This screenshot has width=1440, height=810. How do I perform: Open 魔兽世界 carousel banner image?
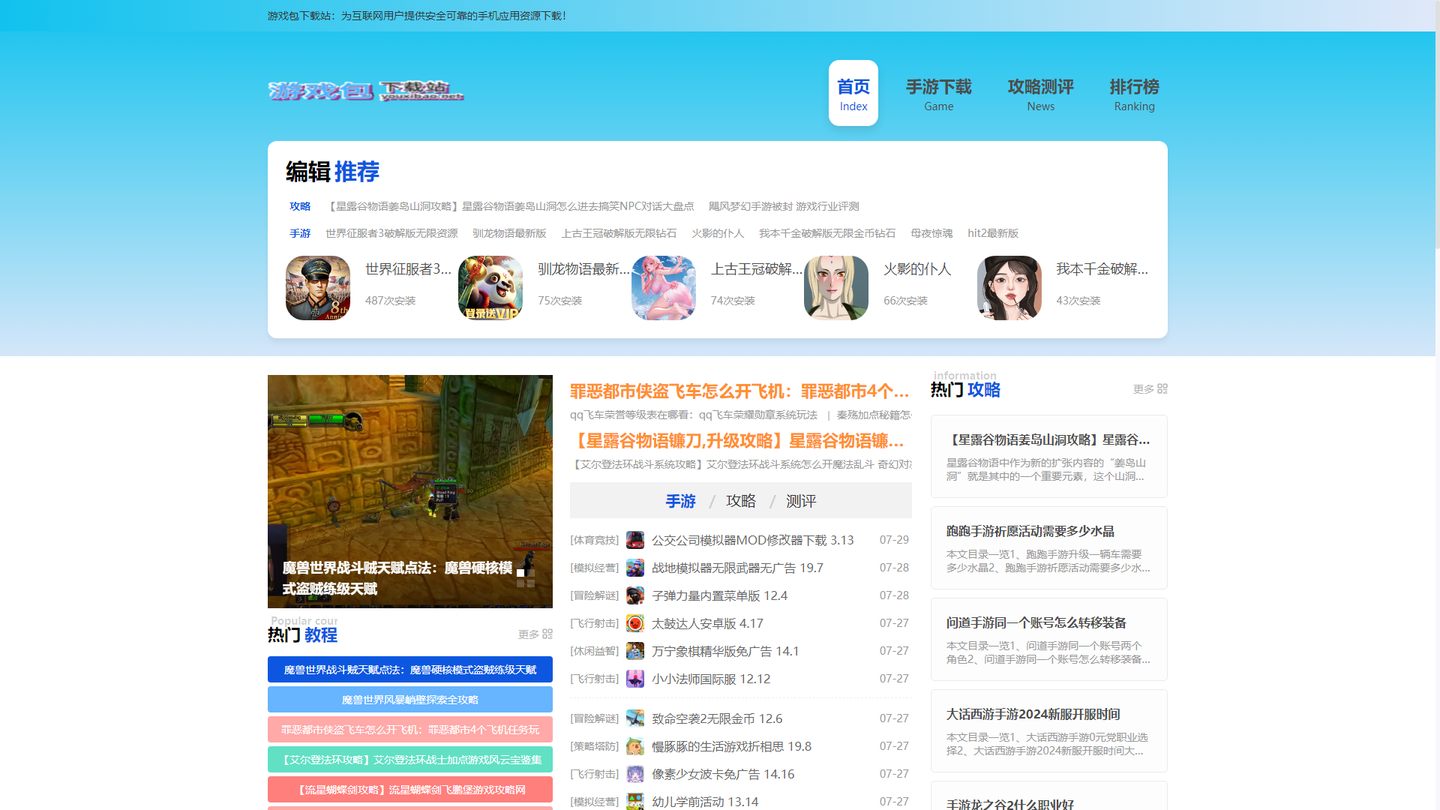[410, 491]
